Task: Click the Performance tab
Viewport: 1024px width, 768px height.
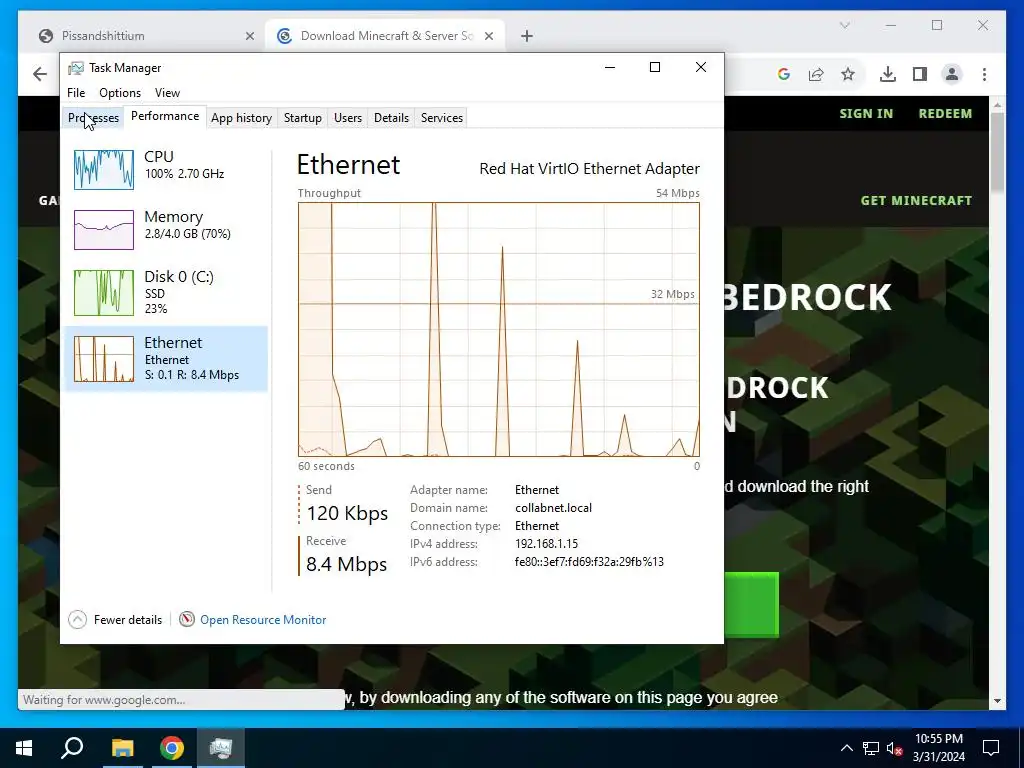Action: [x=165, y=116]
